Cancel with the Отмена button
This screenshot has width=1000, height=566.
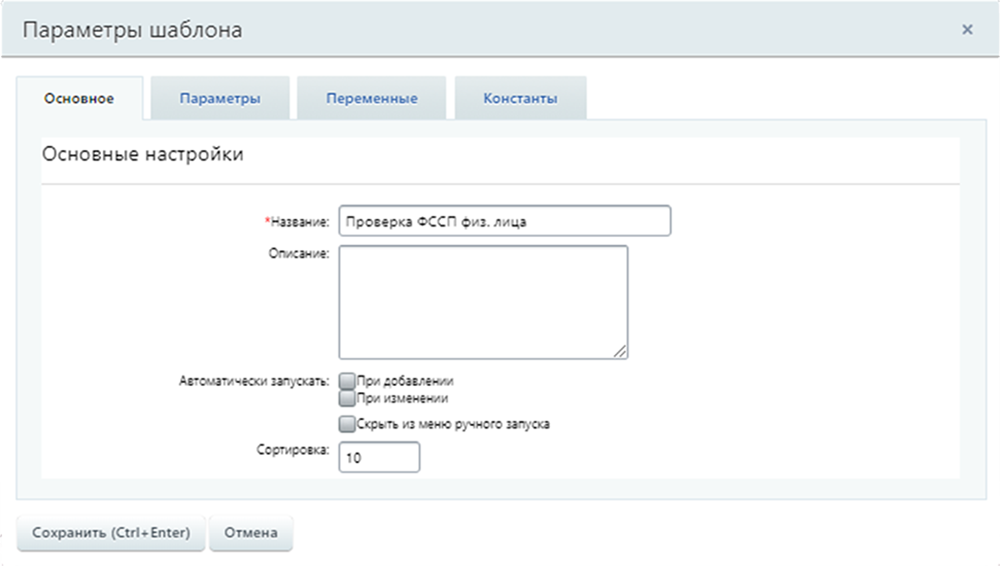[250, 533]
